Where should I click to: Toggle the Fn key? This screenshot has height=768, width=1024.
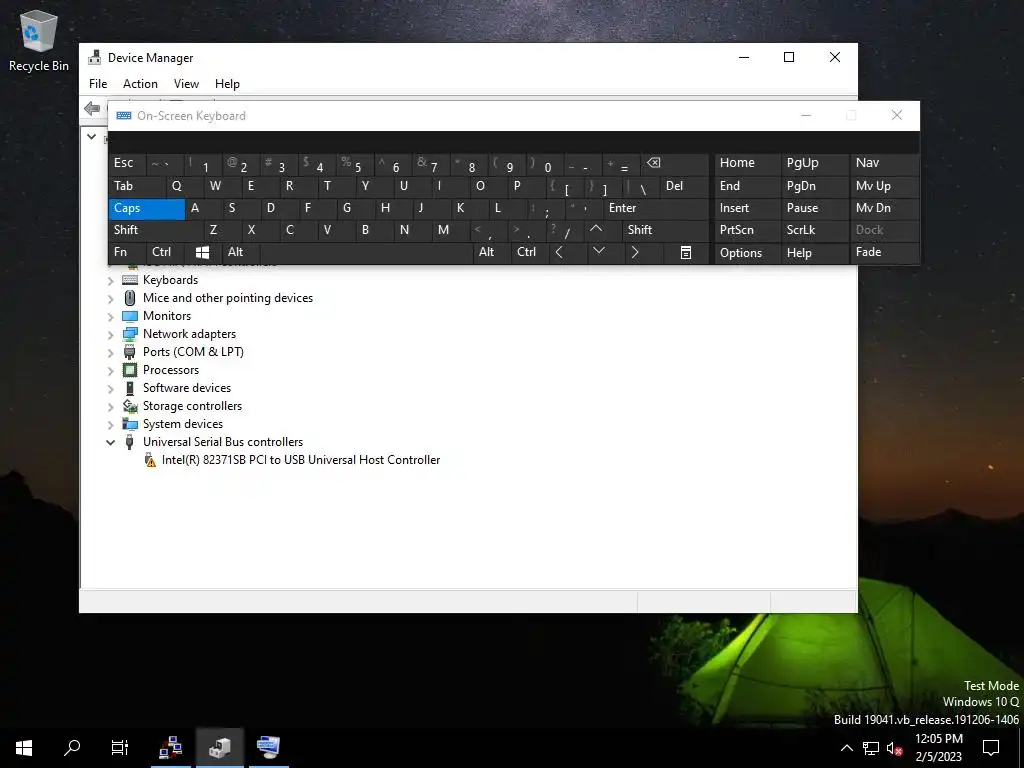coord(127,252)
